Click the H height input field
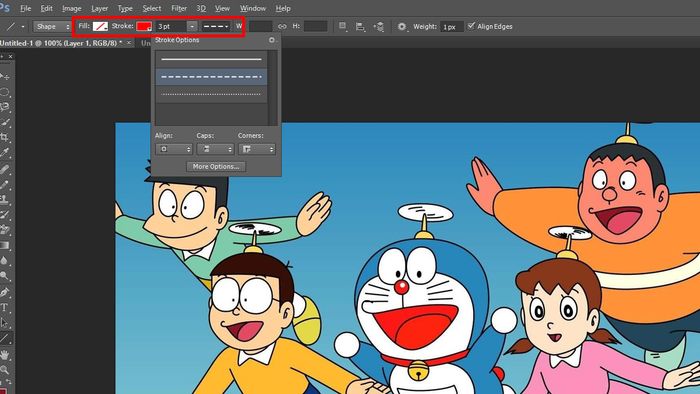This screenshot has width=700, height=394. 315,26
